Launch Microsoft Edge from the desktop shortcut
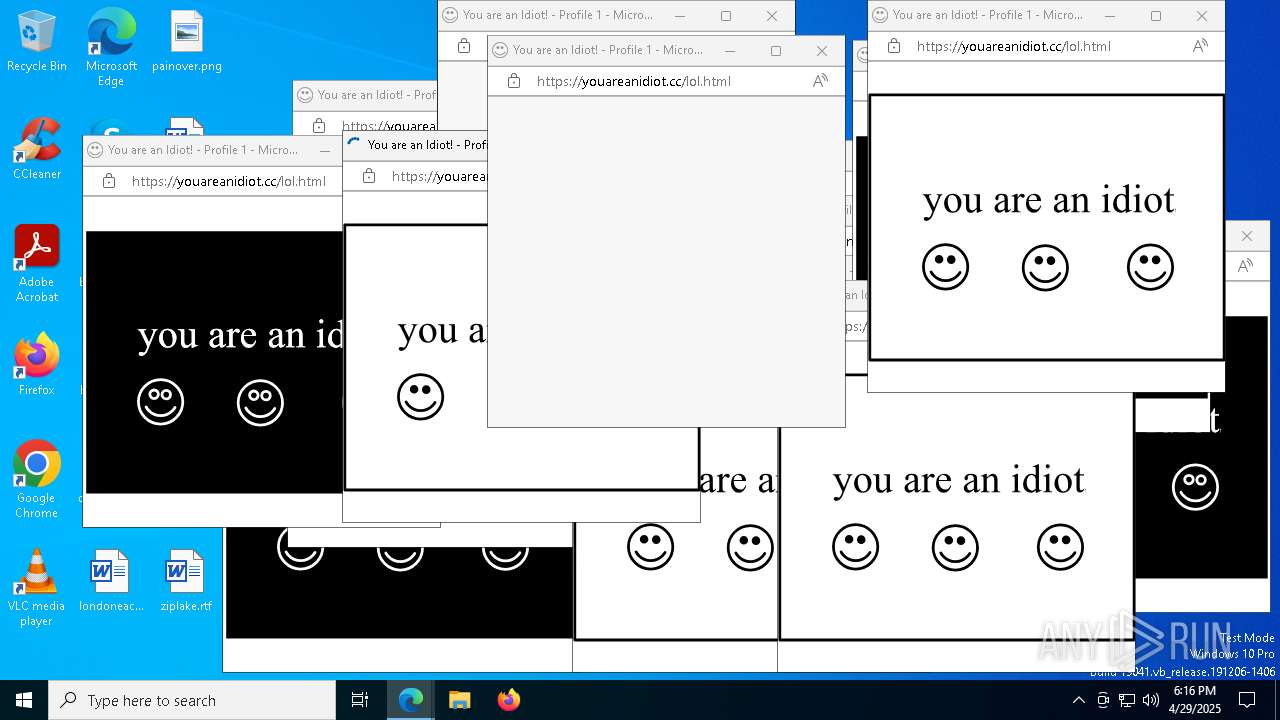The width and height of the screenshot is (1280, 720). [111, 47]
